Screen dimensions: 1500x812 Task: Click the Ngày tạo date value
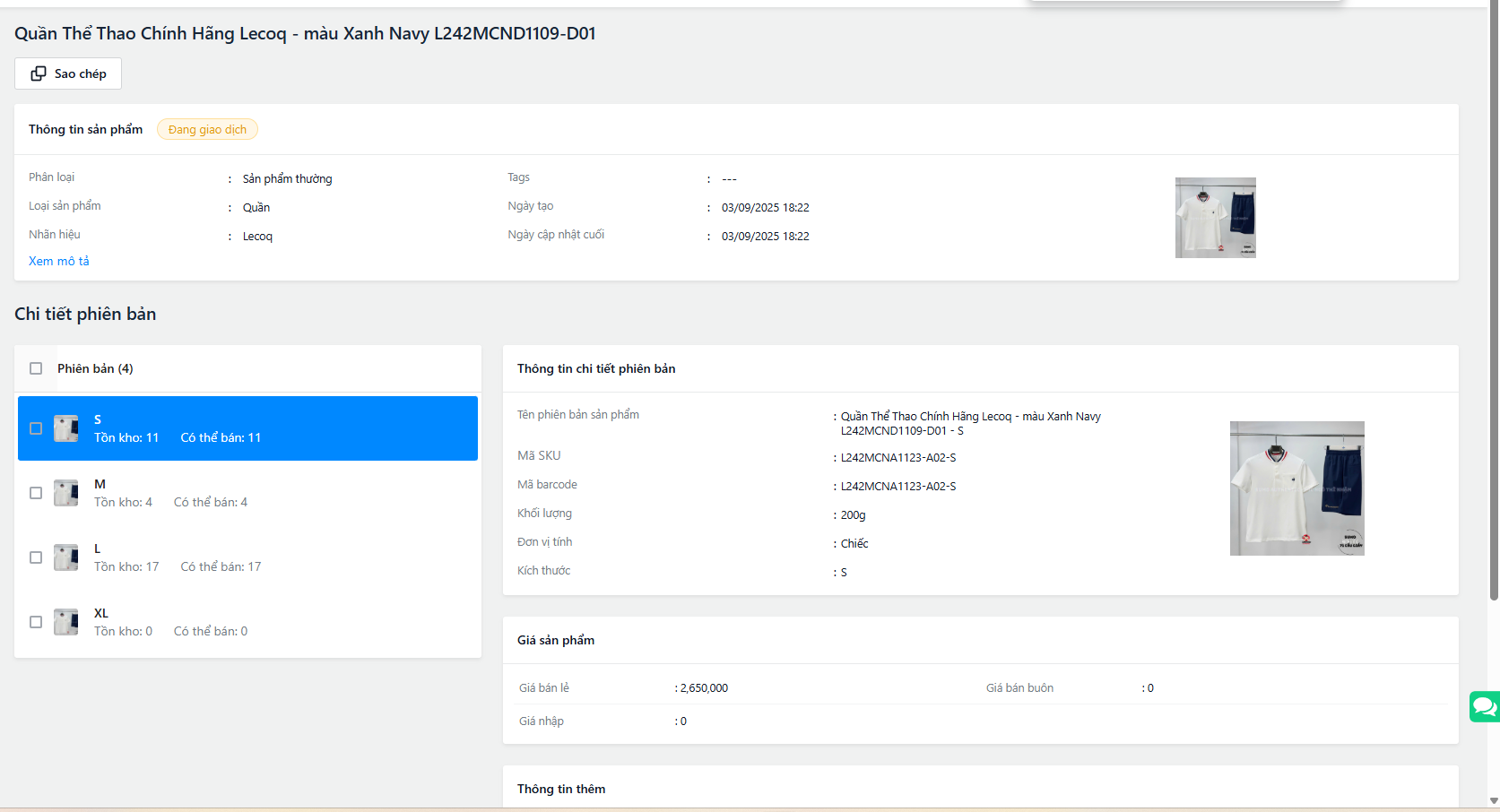click(766, 208)
